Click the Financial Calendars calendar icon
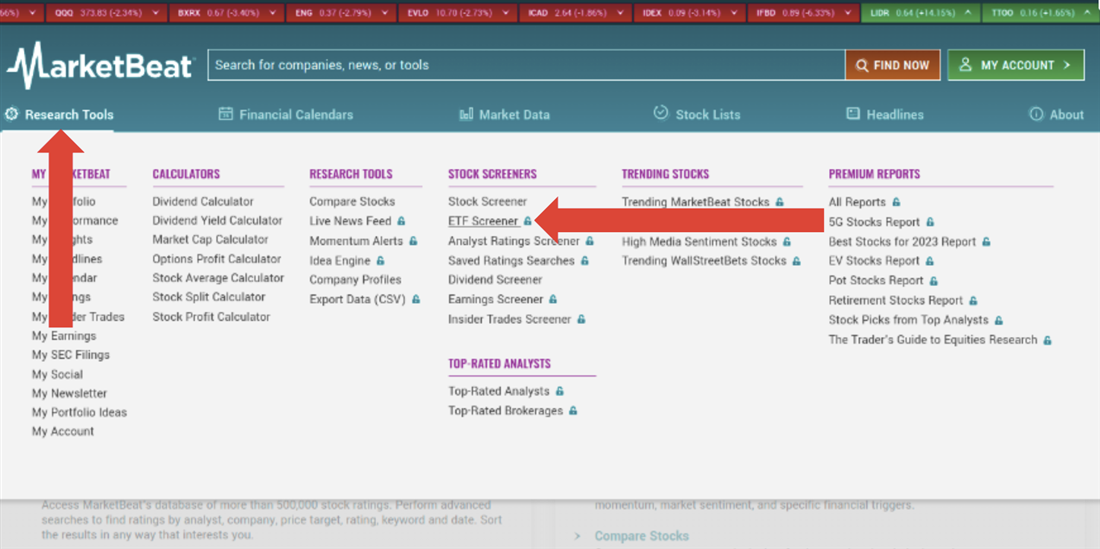Image resolution: width=1100 pixels, height=549 pixels. pyautogui.click(x=226, y=114)
